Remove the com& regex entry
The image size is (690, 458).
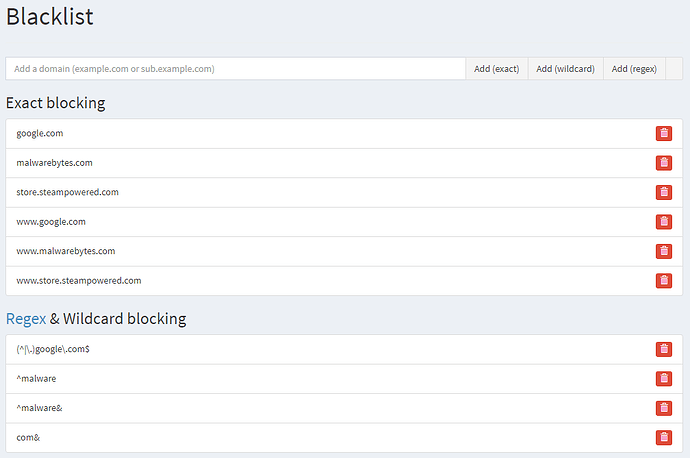coord(664,438)
